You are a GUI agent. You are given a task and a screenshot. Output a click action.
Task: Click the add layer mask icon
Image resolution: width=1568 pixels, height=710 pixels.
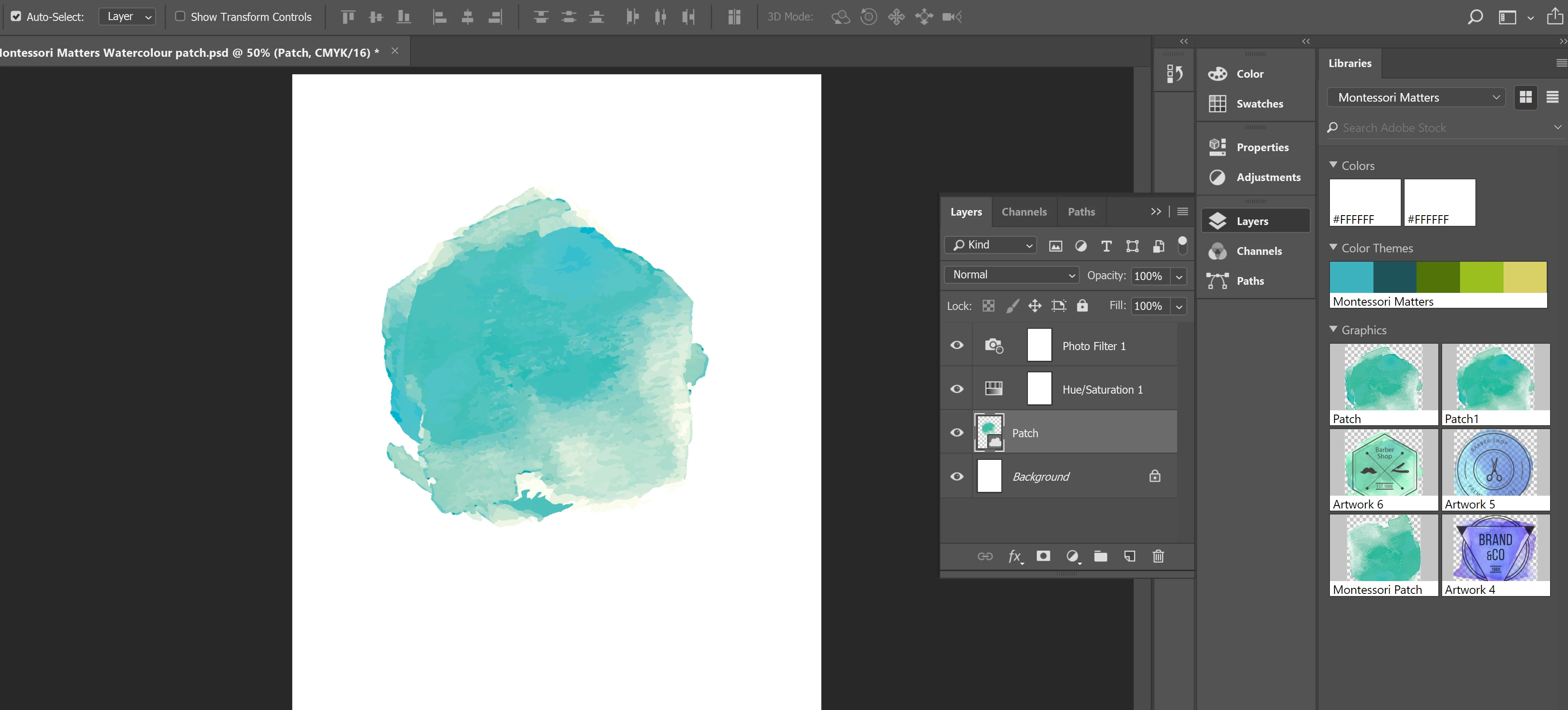[1043, 556]
